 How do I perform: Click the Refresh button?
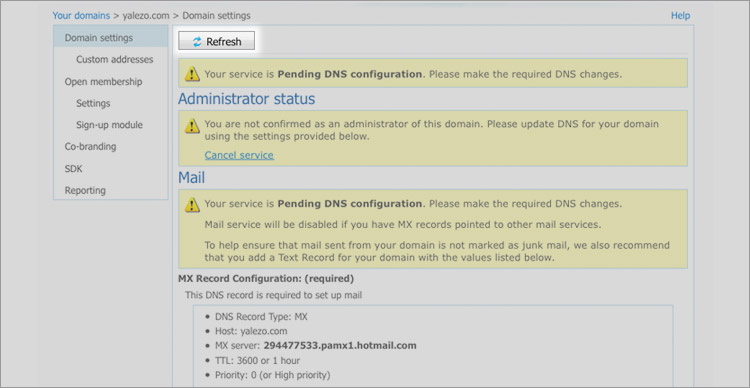point(217,41)
